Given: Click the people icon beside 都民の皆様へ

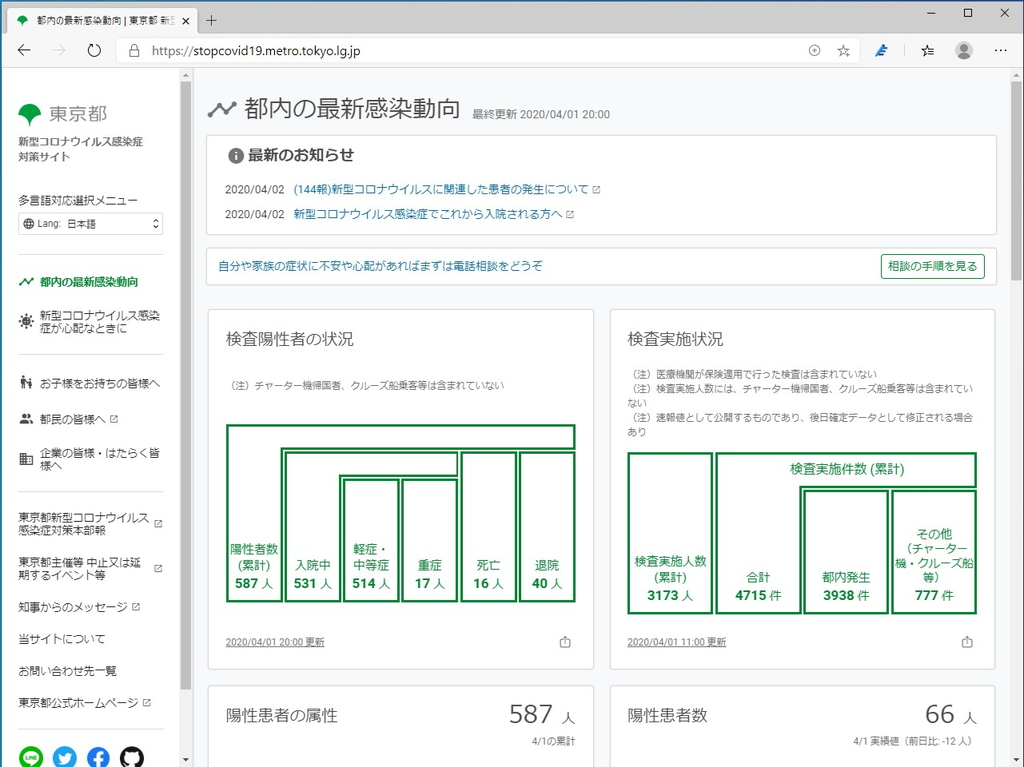Looking at the screenshot, I should [x=27, y=418].
